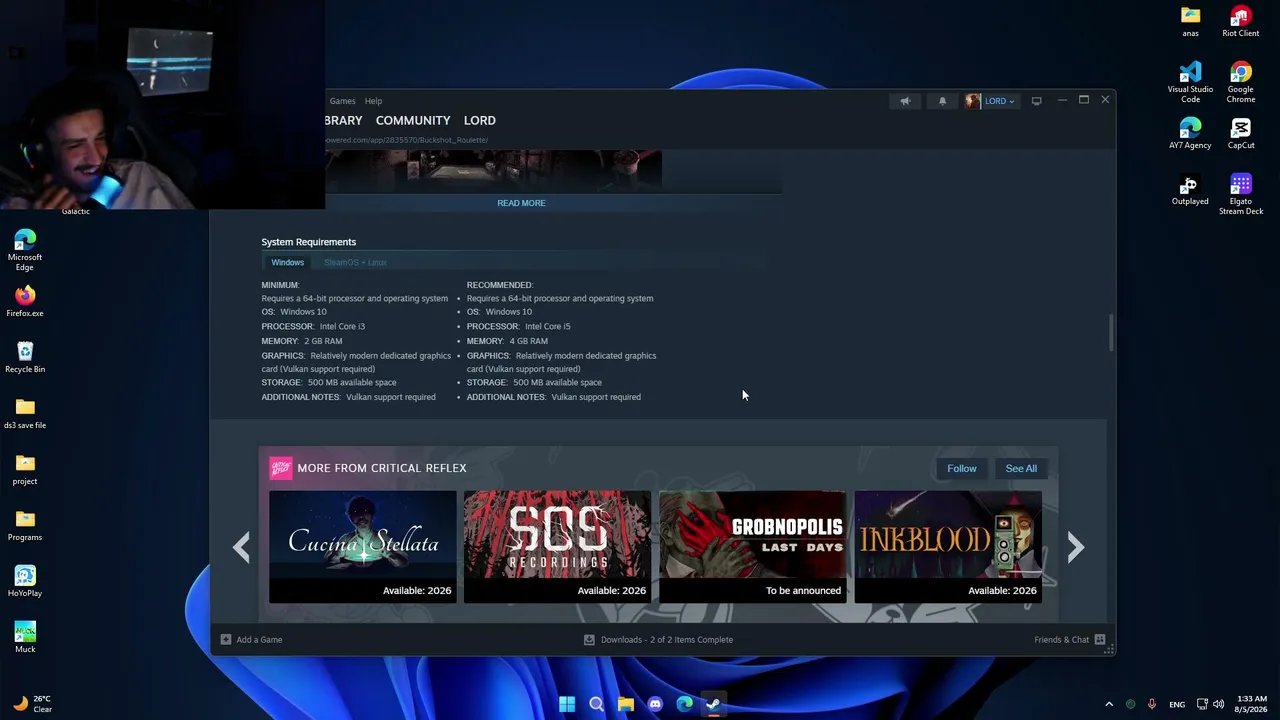The width and height of the screenshot is (1280, 720).
Task: Open Friends & Chat panel
Action: click(x=1062, y=640)
